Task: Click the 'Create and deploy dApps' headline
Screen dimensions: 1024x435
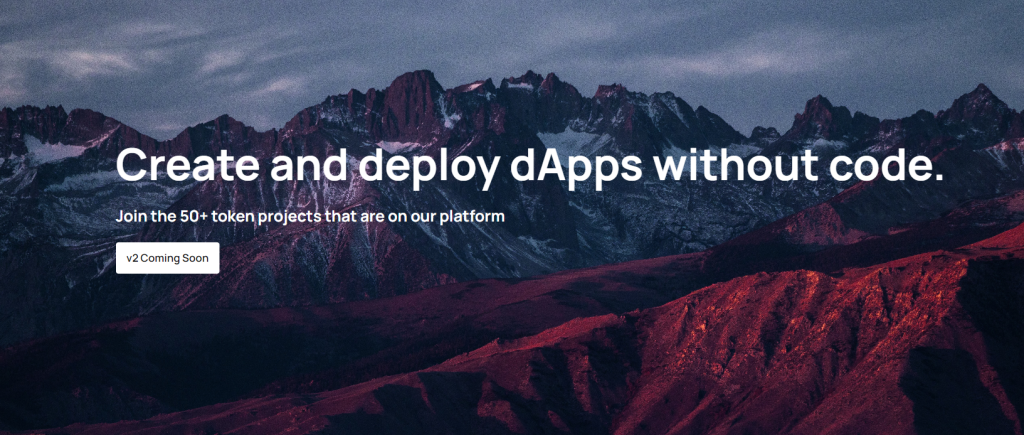Action: (x=530, y=165)
